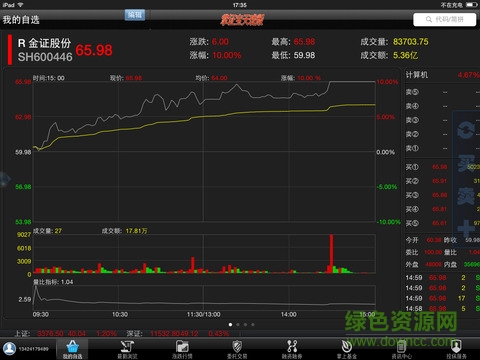Open the 最新浏览 recent views tab

pos(127,349)
